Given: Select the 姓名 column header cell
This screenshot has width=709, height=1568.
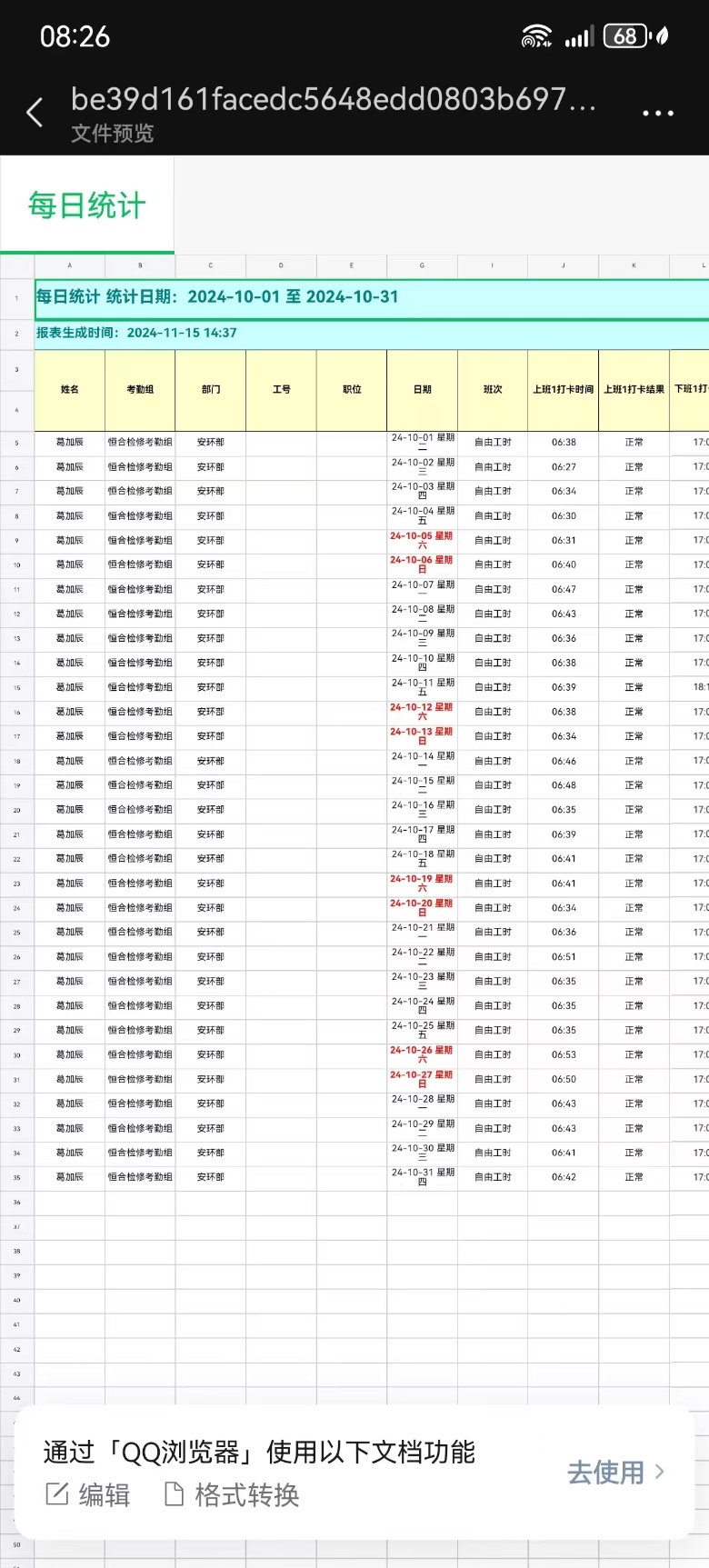Looking at the screenshot, I should tap(70, 390).
